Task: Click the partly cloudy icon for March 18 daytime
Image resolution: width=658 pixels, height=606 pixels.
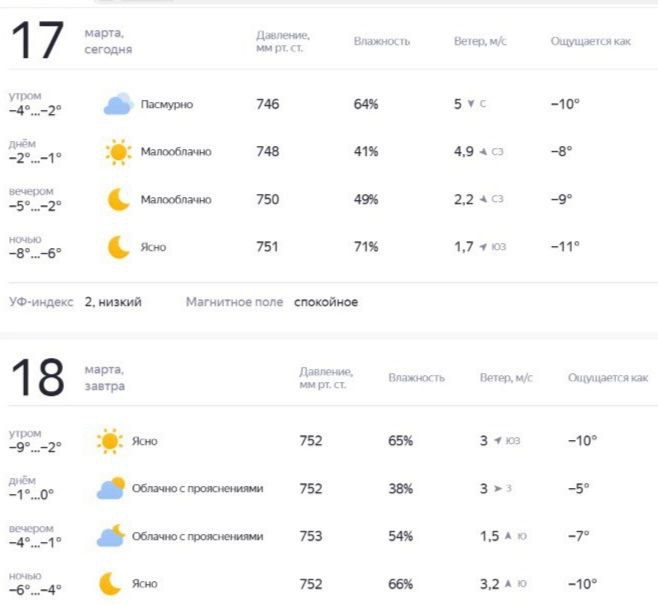Action: [x=110, y=489]
